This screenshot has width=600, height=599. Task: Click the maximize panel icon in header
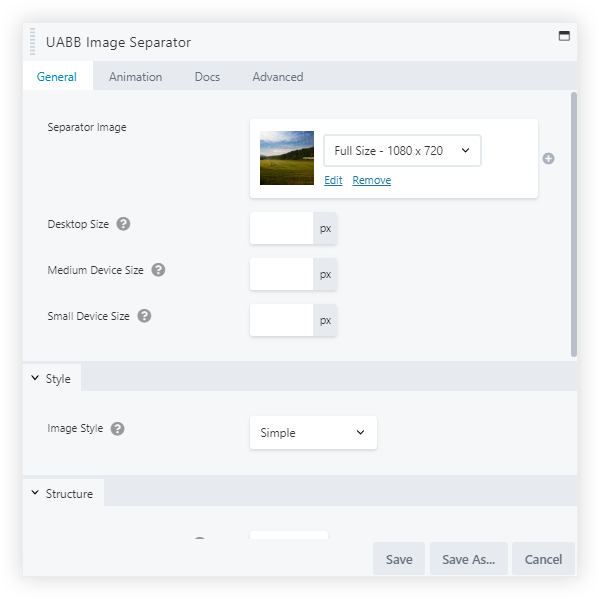[564, 36]
